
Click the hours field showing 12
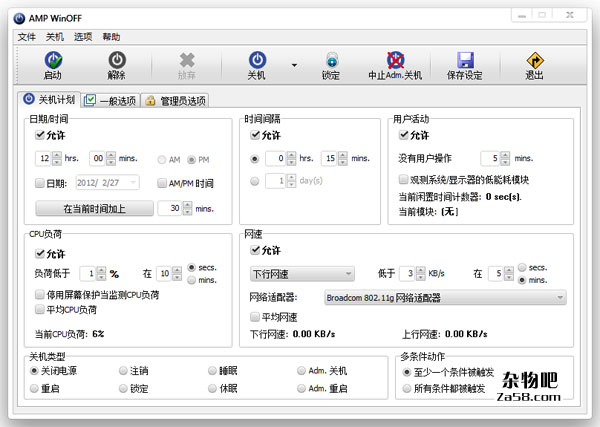pyautogui.click(x=44, y=158)
